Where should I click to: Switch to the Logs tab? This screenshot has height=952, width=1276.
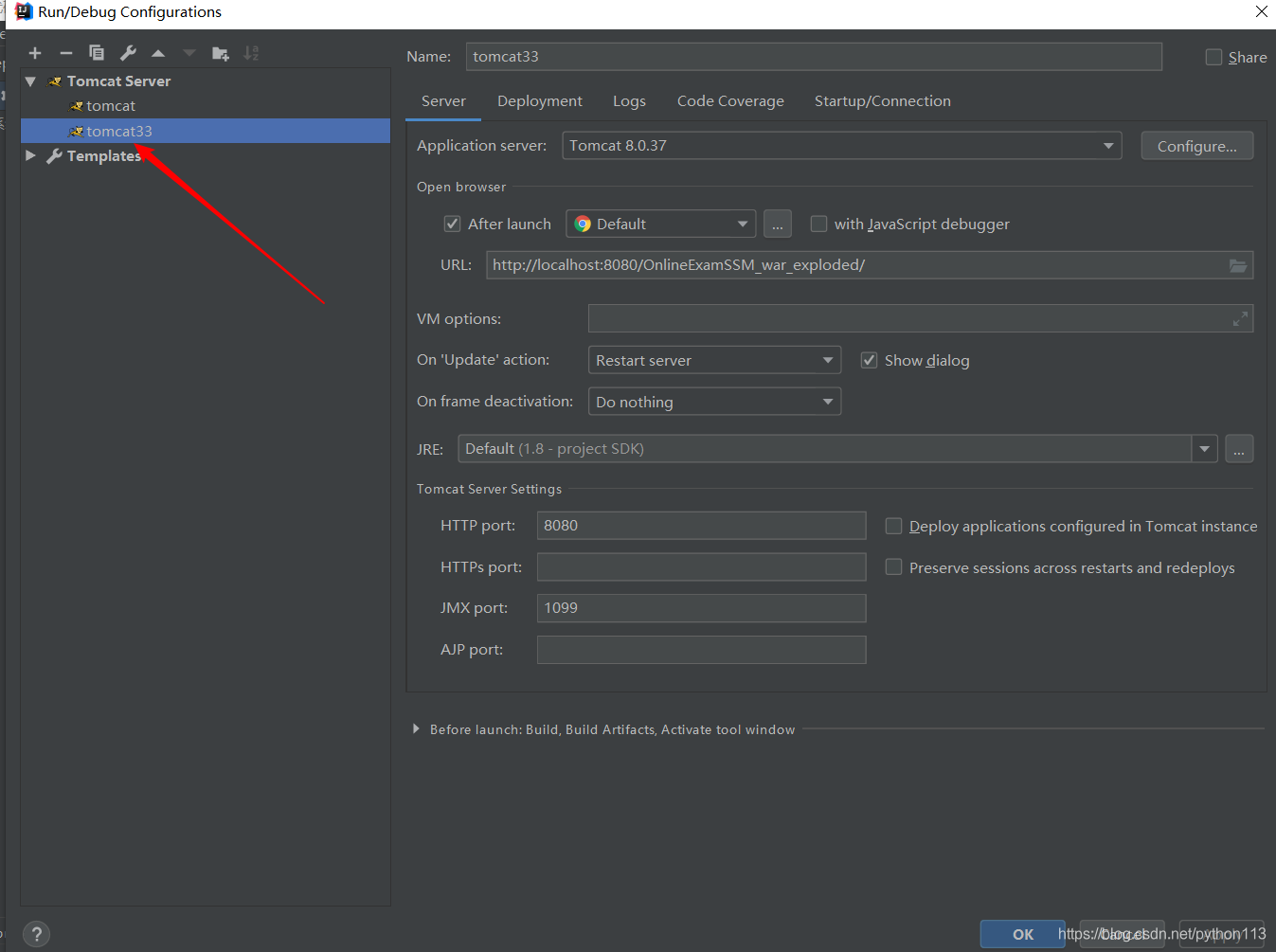pyautogui.click(x=629, y=101)
